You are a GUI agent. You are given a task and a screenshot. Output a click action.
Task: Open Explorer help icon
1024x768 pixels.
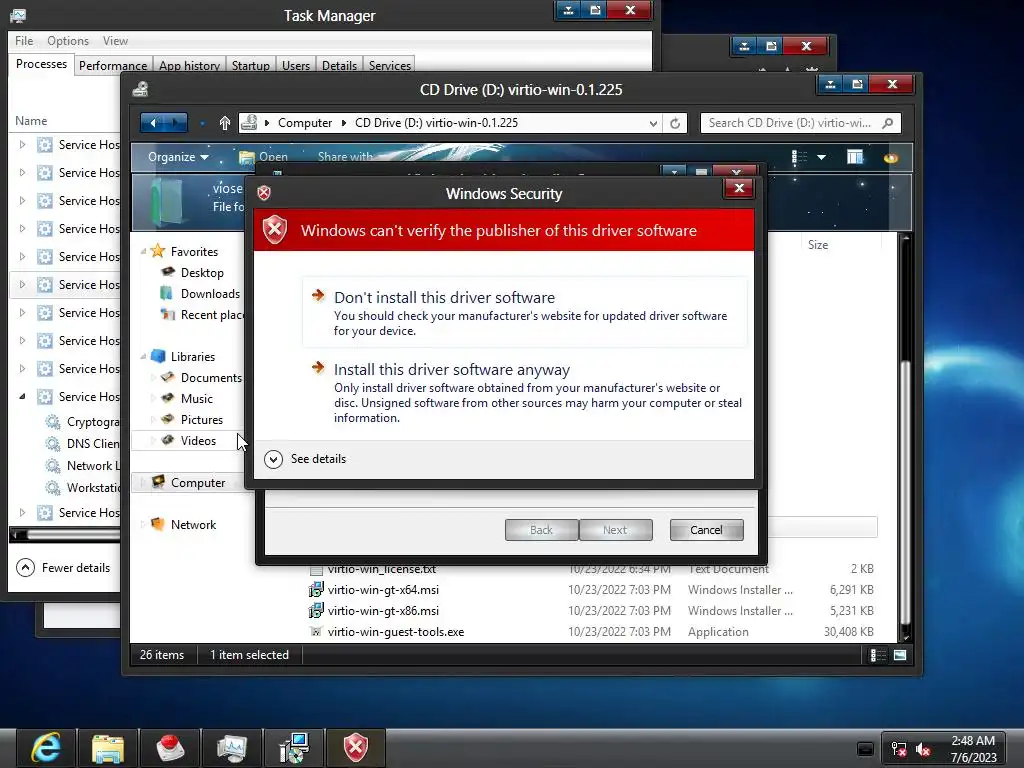(891, 157)
